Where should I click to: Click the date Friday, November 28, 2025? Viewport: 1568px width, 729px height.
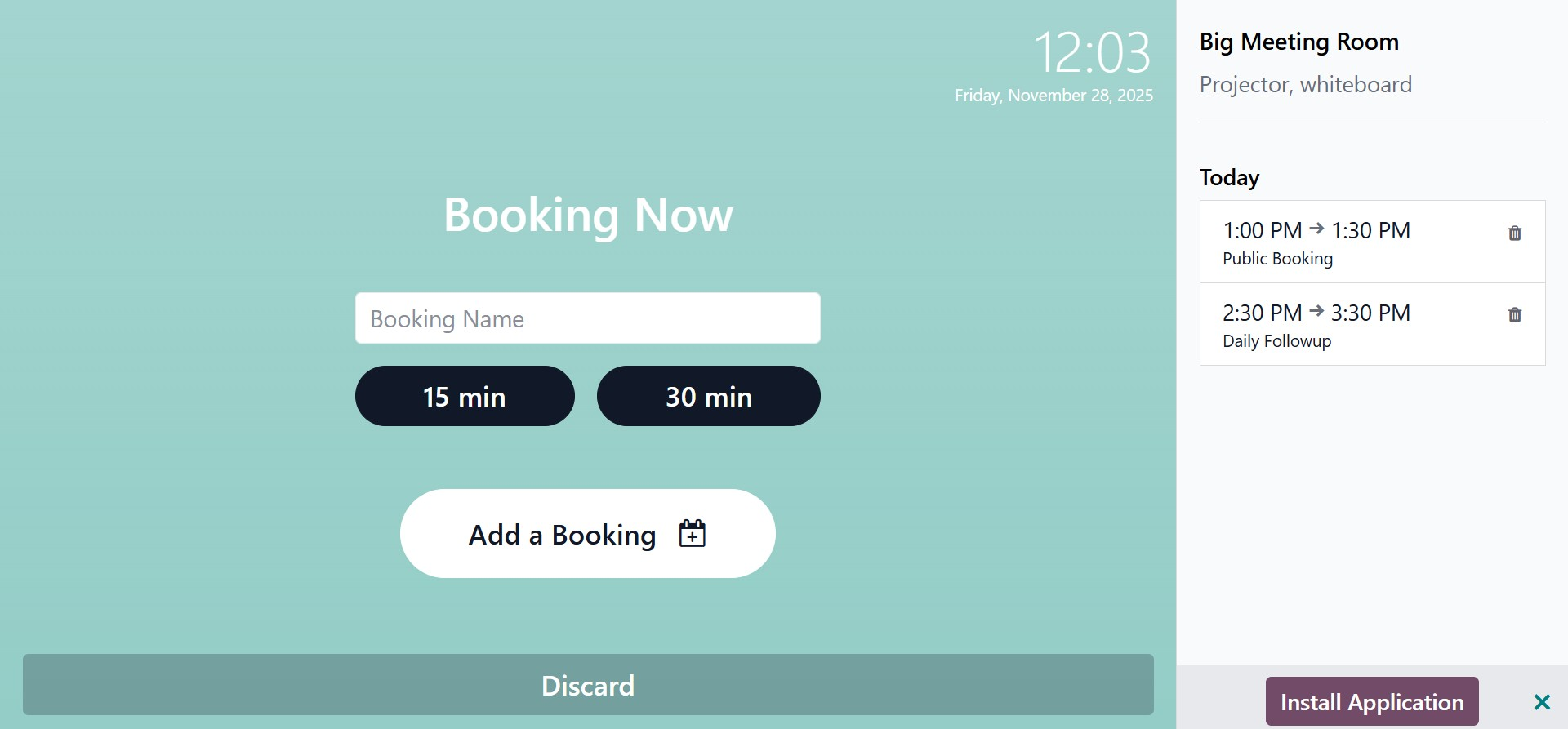pyautogui.click(x=1053, y=96)
